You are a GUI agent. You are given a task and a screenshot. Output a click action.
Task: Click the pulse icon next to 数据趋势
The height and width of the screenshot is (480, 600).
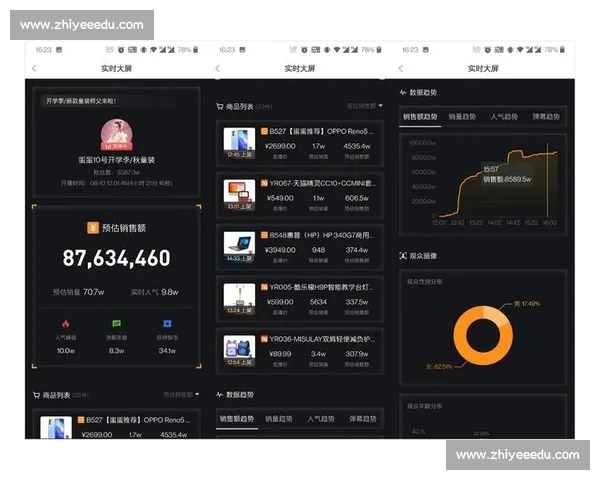pyautogui.click(x=220, y=394)
